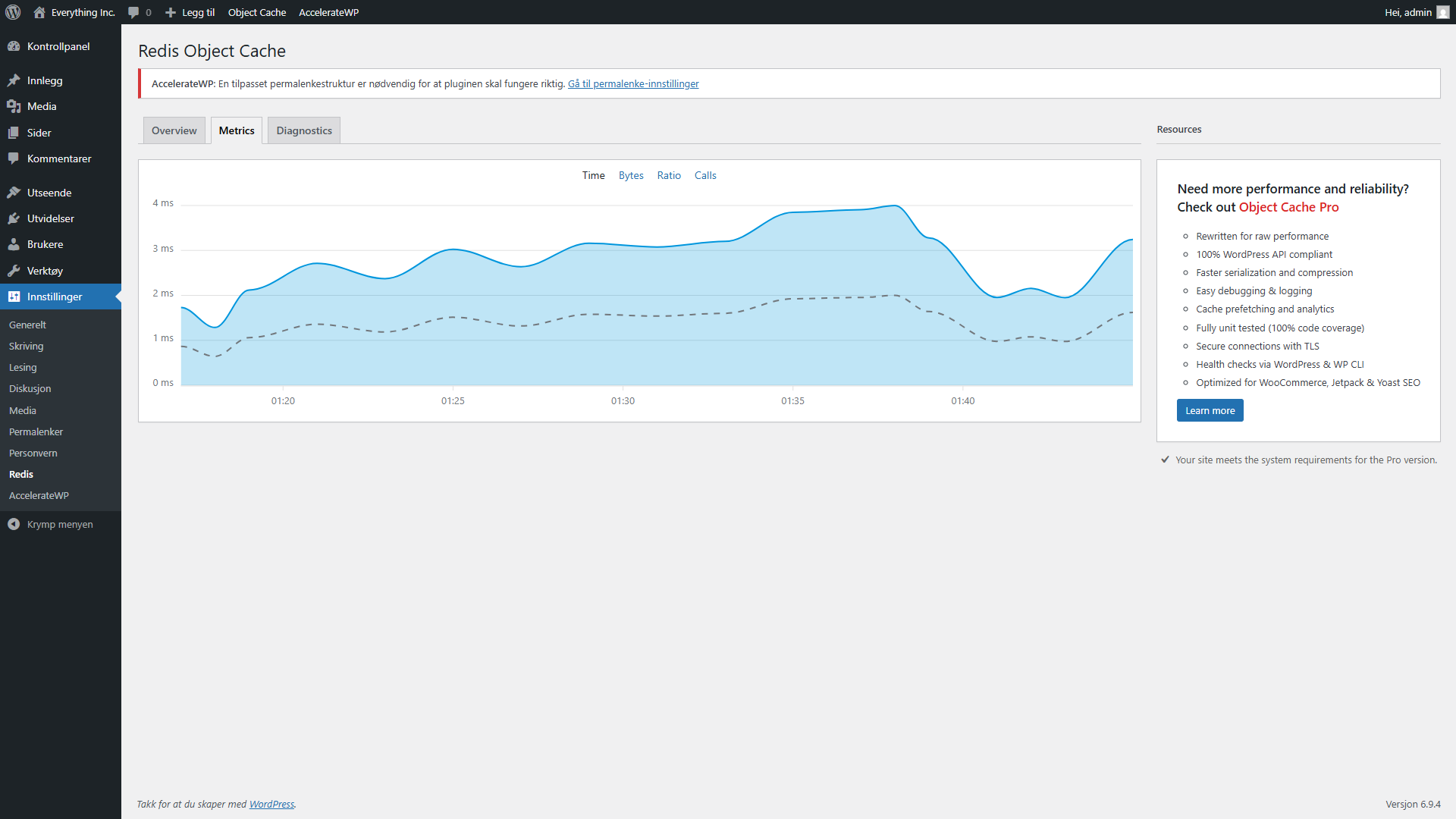The width and height of the screenshot is (1456, 819).
Task: Click the plus icon for Legg til
Action: [x=171, y=12]
